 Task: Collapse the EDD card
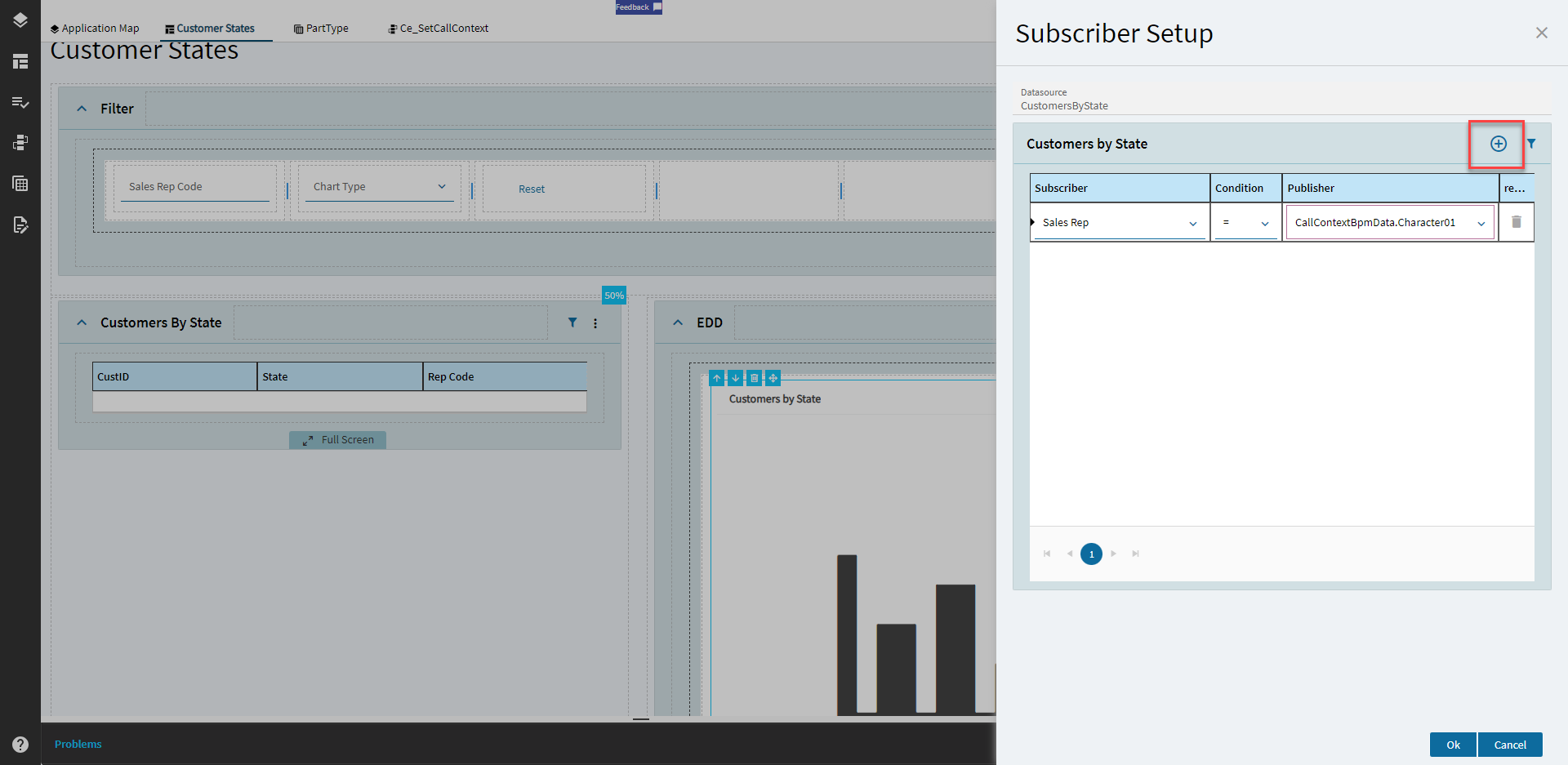coord(678,322)
